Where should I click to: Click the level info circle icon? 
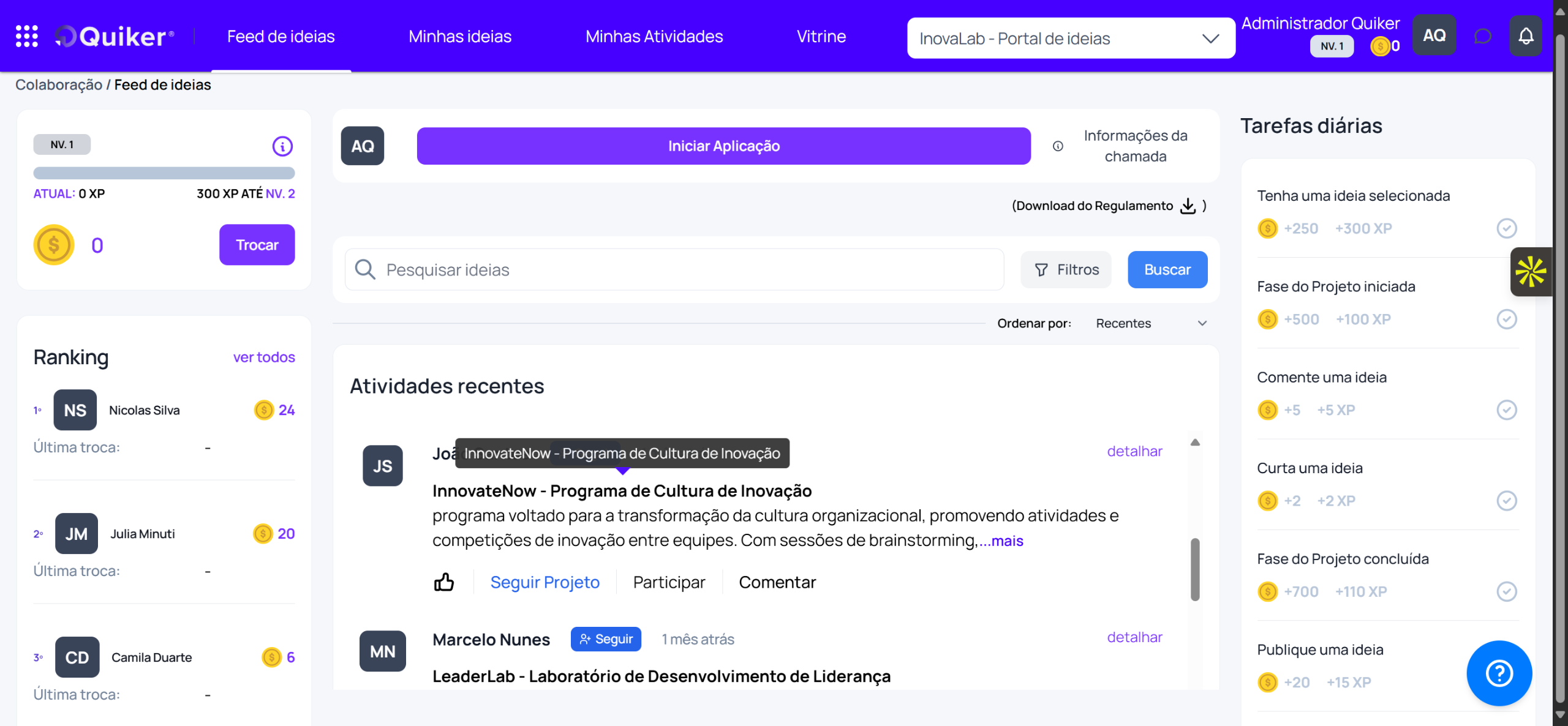[282, 146]
